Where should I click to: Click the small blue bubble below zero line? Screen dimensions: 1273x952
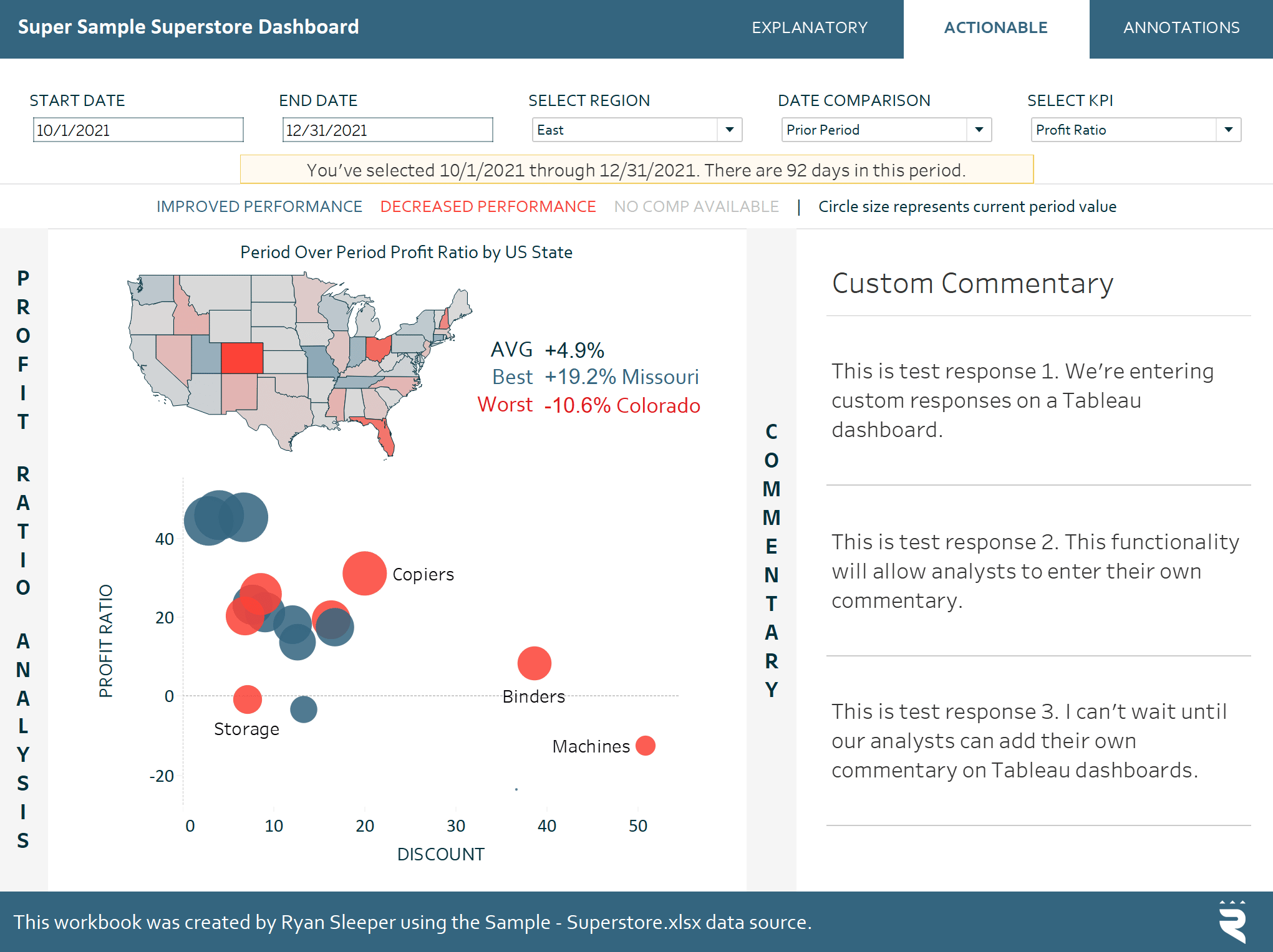pos(303,709)
